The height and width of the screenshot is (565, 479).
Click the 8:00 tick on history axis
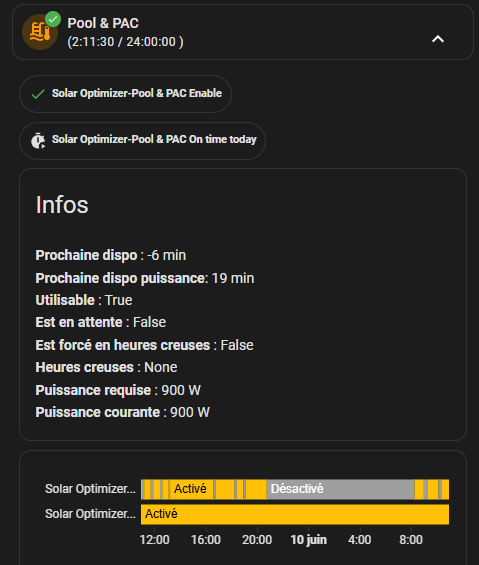pos(411,540)
